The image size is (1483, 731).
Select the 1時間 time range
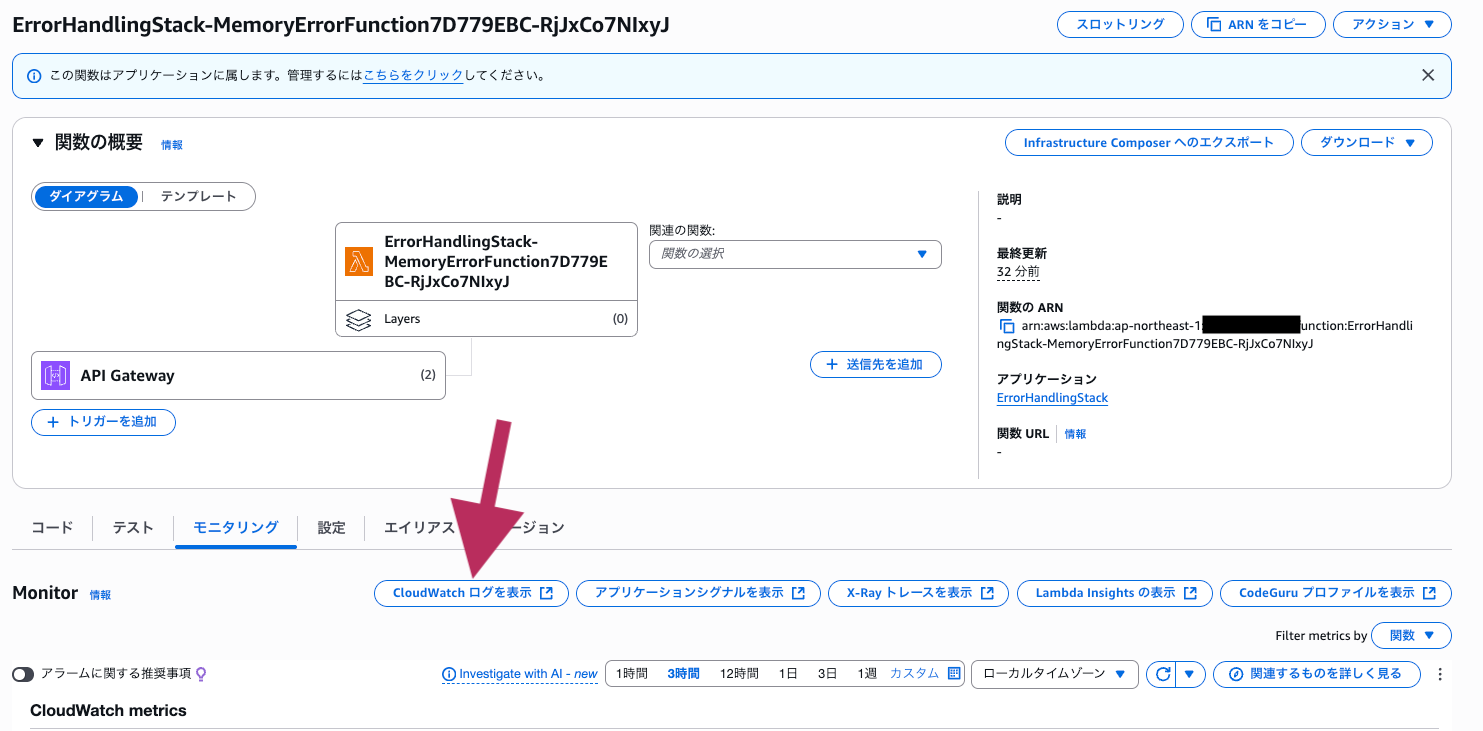point(631,674)
